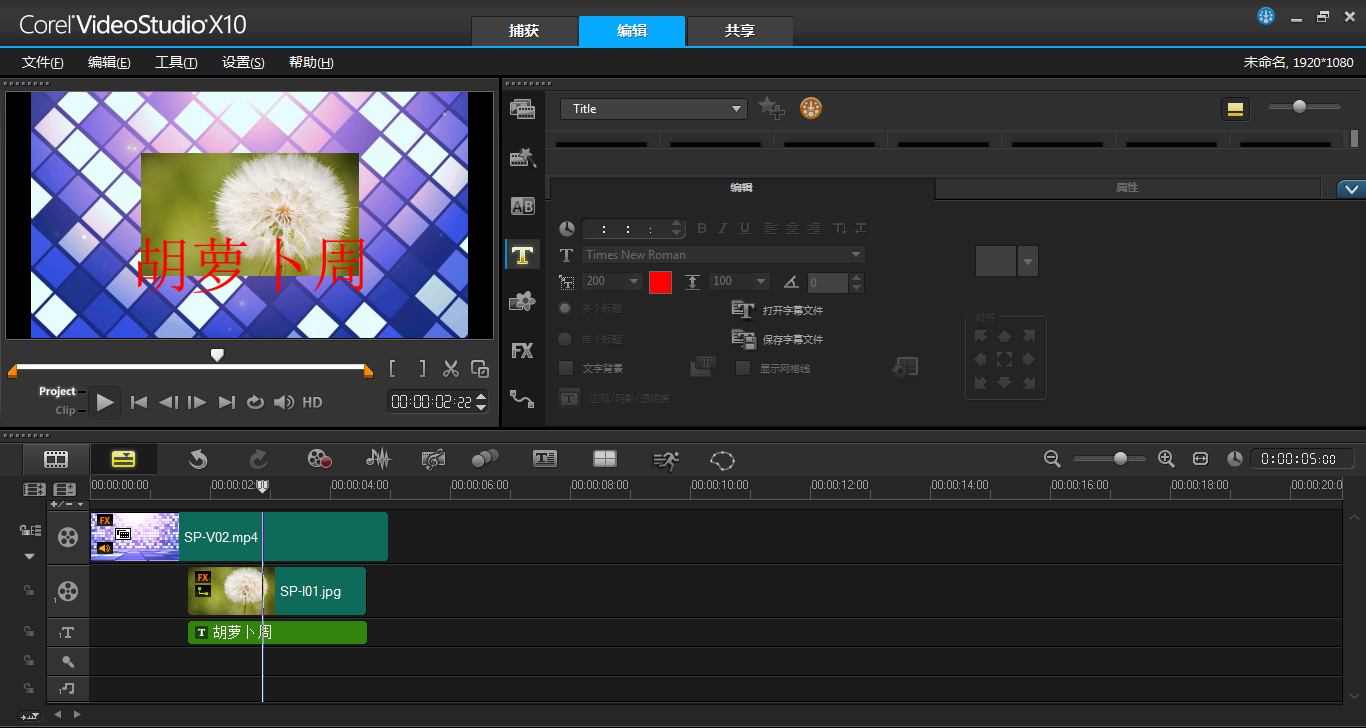
Task: Open the font size 200 dropdown
Action: [x=613, y=282]
